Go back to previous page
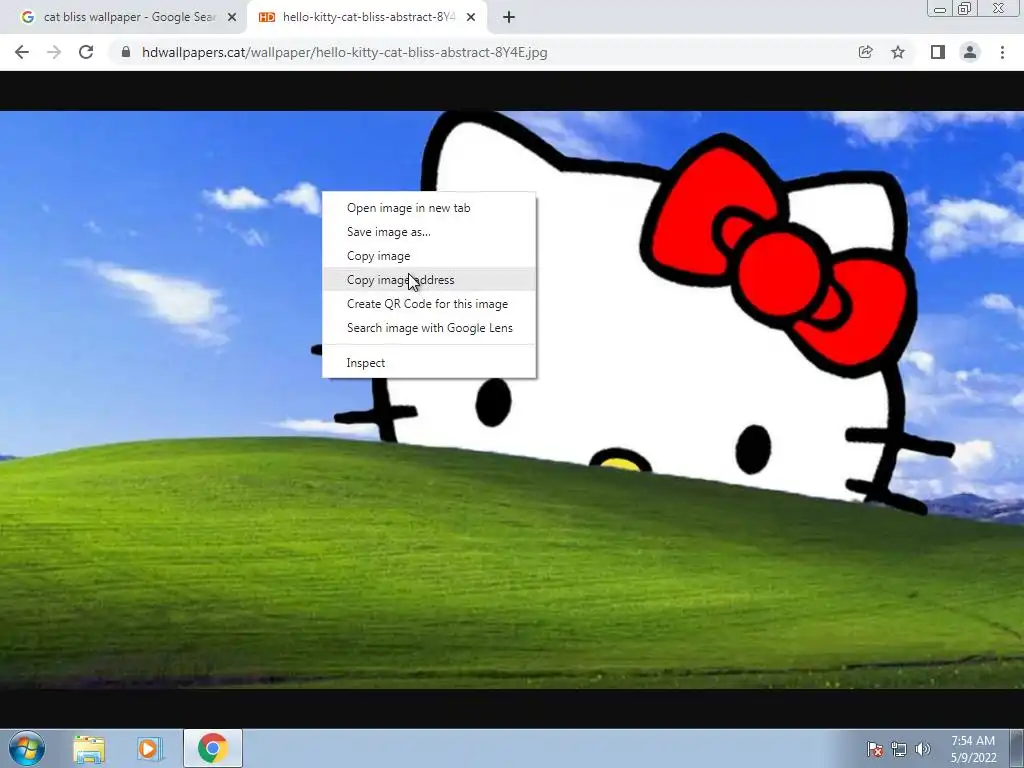 [22, 52]
